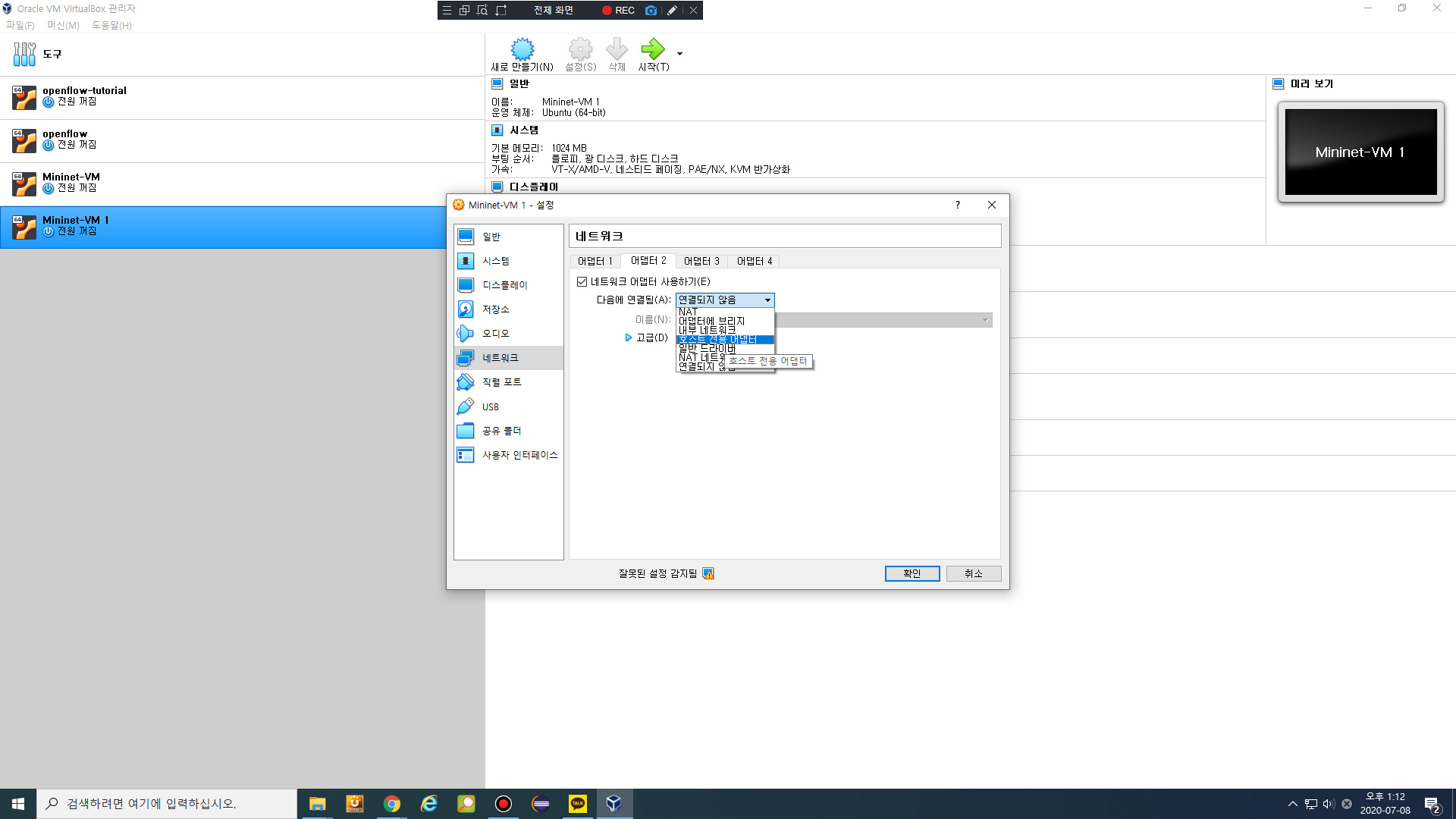Collapse the Attached to (다음에 연결됨) combo box
The image size is (1456, 819).
[x=725, y=300]
